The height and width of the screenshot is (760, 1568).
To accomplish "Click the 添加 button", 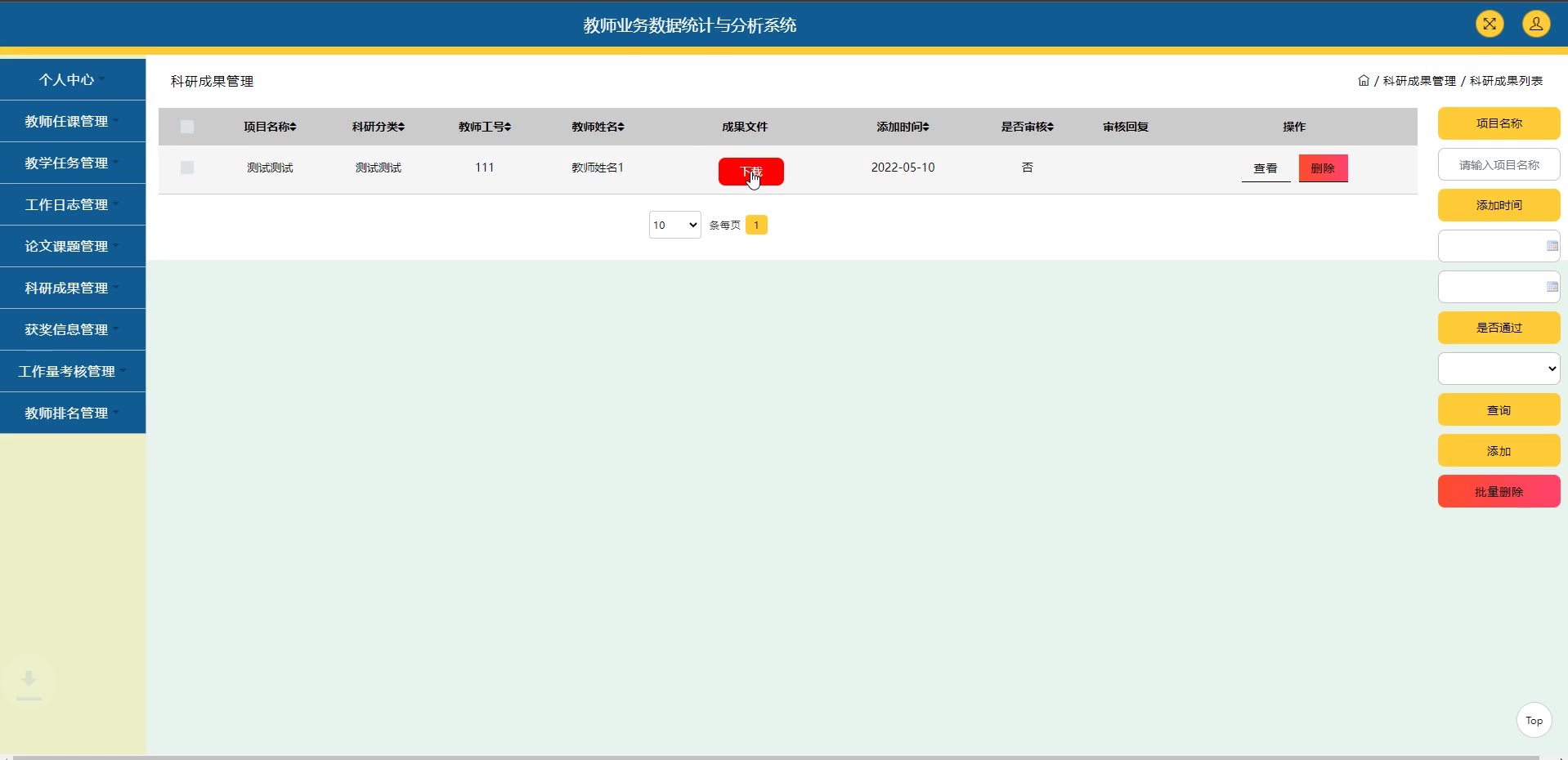I will click(x=1499, y=450).
